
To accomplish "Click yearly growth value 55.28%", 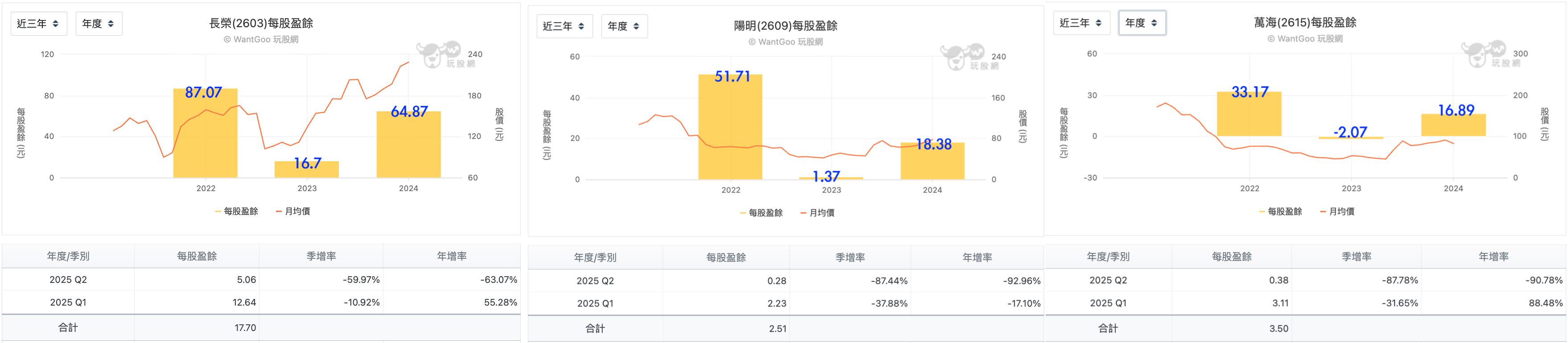I will tap(500, 302).
